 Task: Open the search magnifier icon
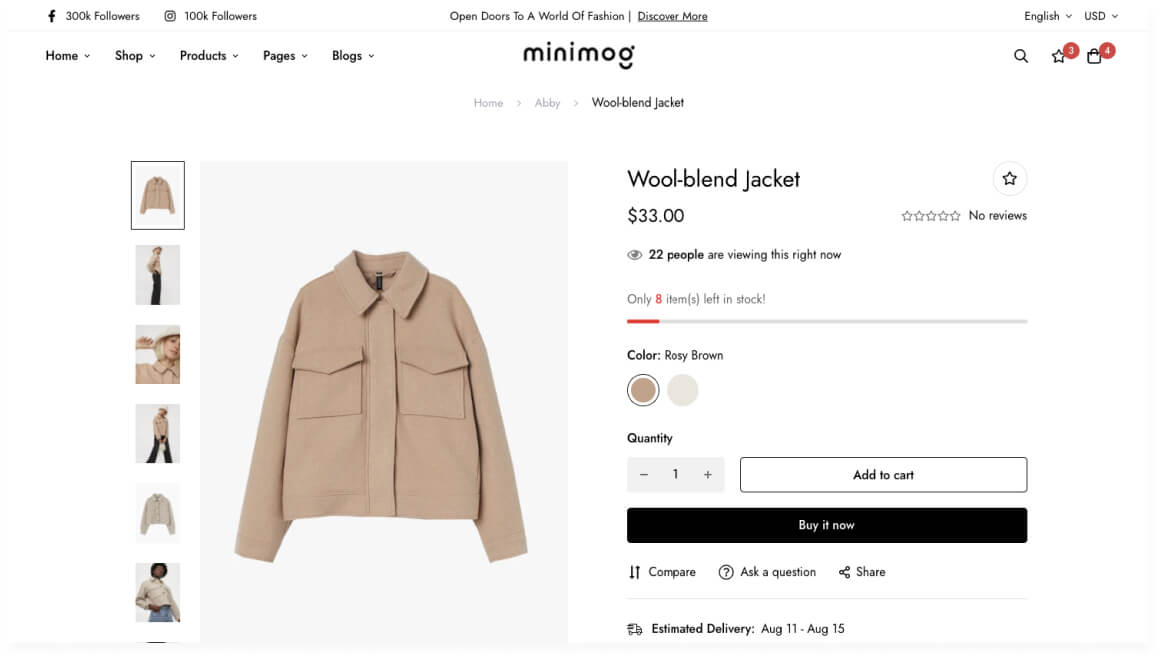point(1020,56)
